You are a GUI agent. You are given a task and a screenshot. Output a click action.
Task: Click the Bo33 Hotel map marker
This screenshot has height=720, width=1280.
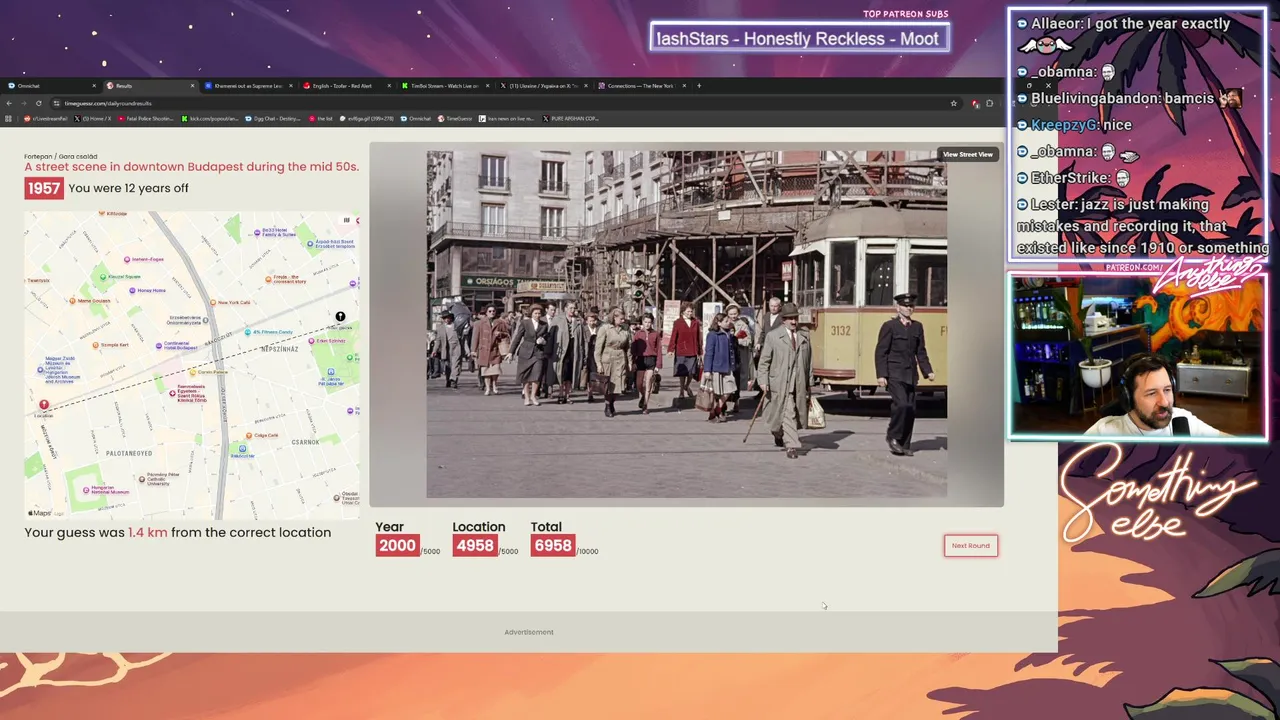257,232
